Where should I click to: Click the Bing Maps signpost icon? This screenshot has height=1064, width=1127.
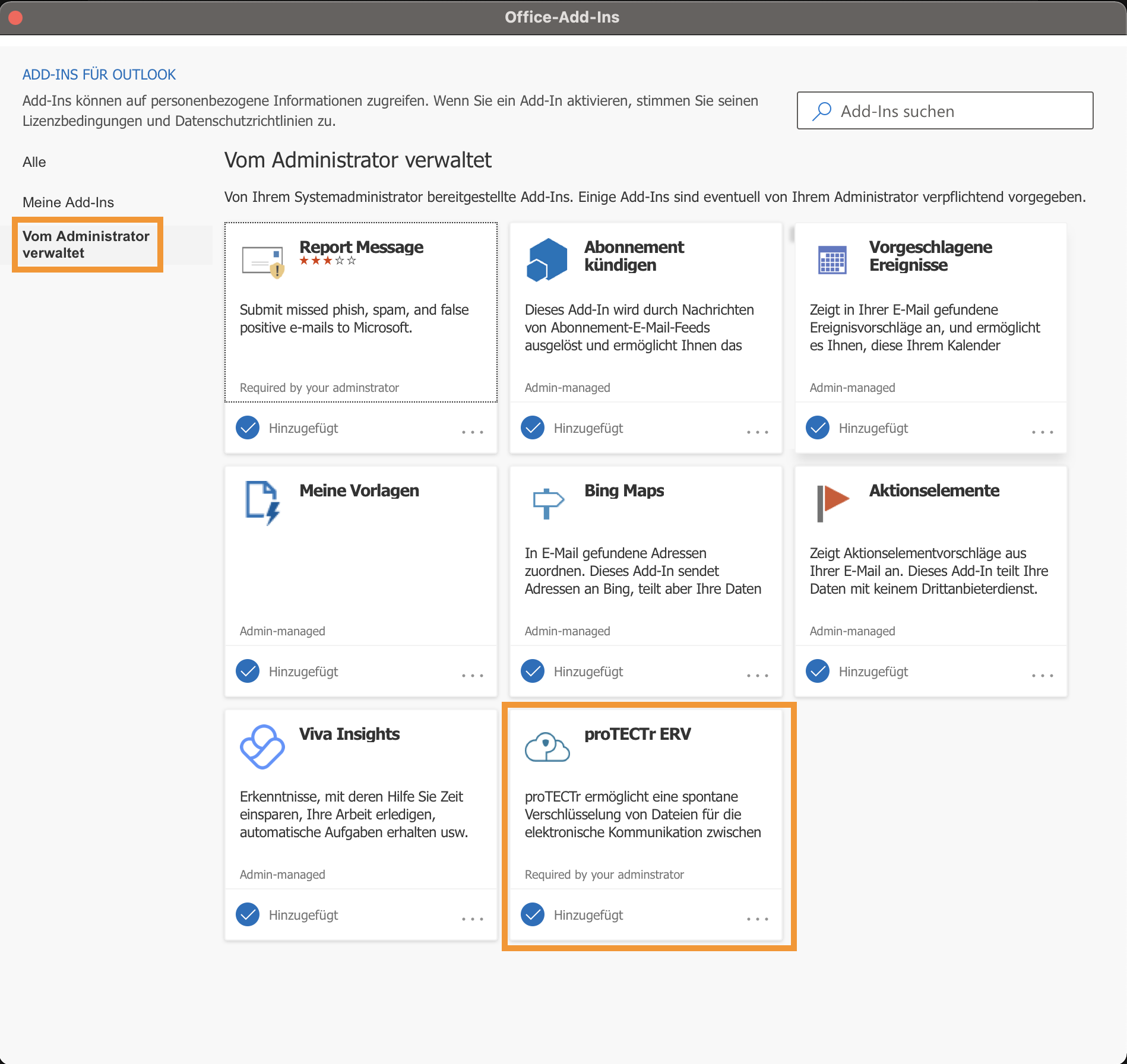pyautogui.click(x=547, y=503)
